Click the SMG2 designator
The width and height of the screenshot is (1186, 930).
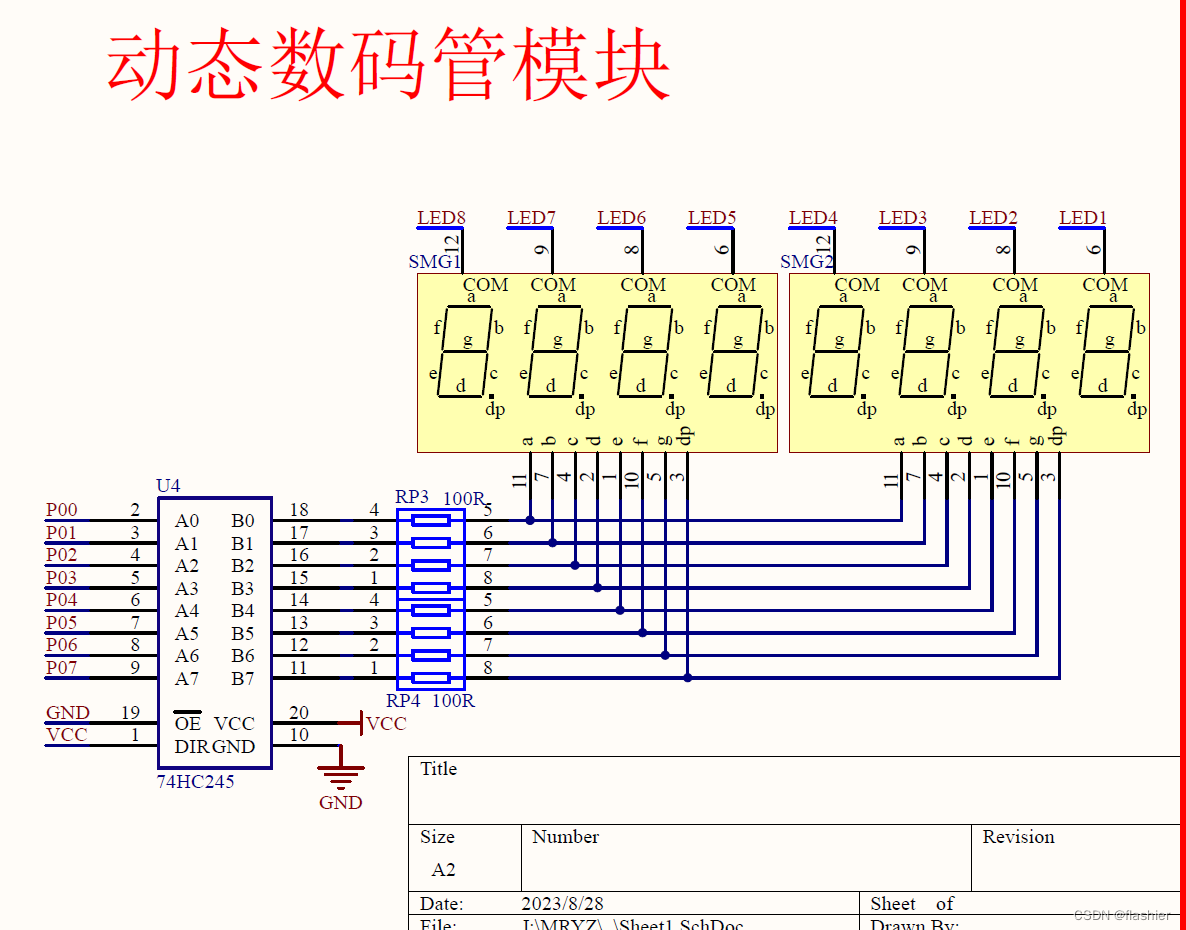click(x=806, y=262)
